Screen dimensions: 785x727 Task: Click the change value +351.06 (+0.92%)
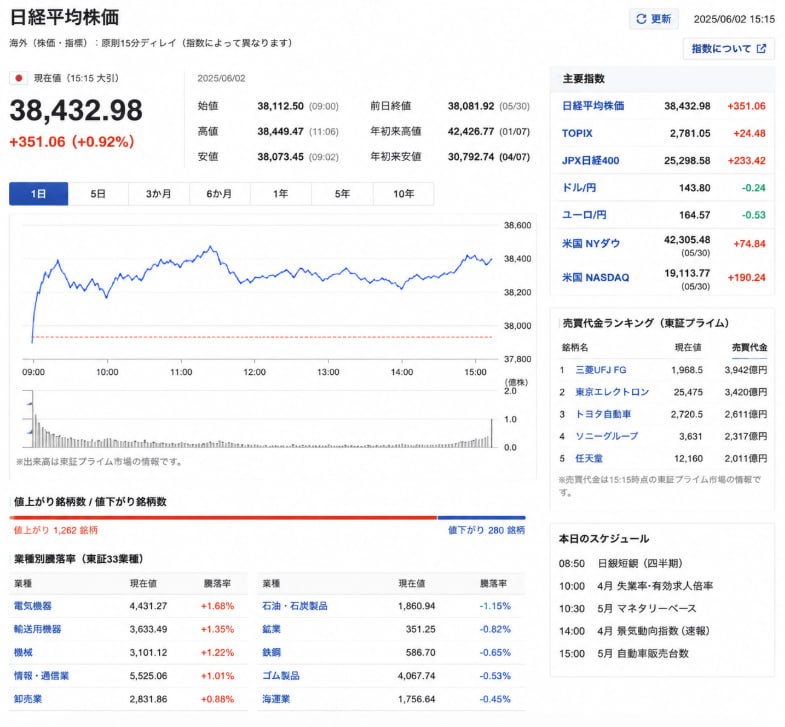(x=72, y=142)
